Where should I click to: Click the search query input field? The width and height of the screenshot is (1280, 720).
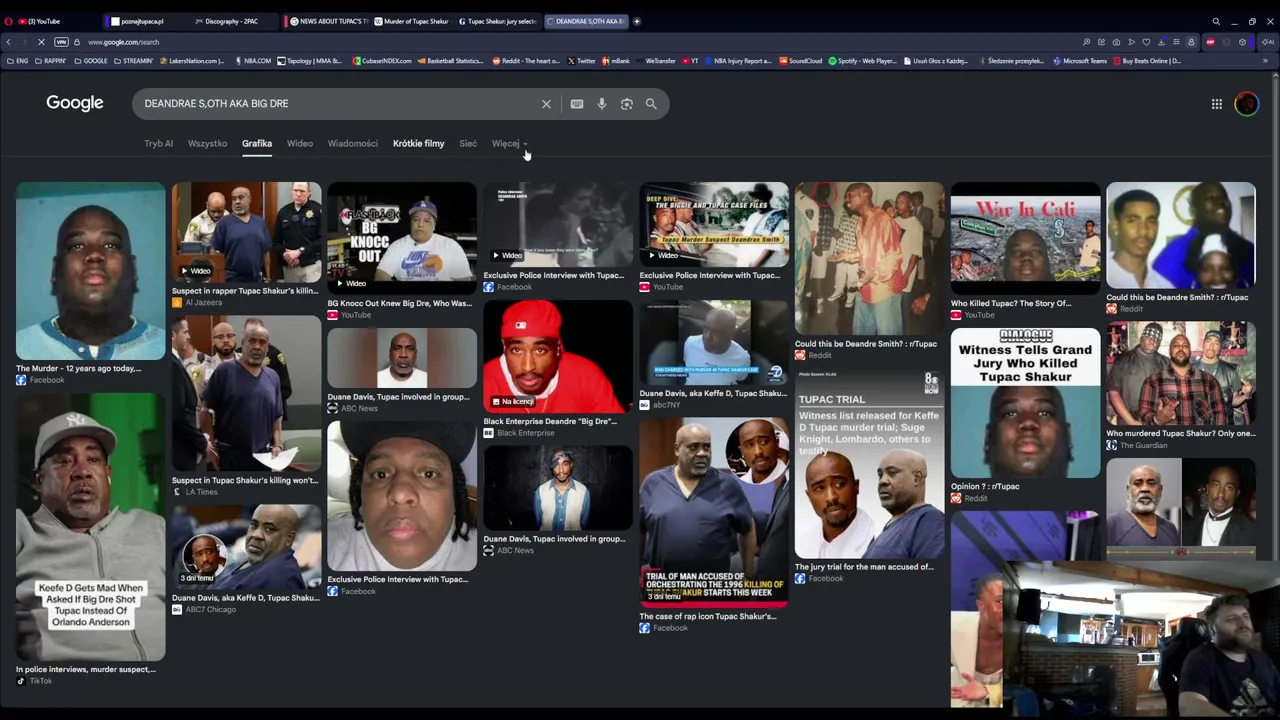(336, 104)
